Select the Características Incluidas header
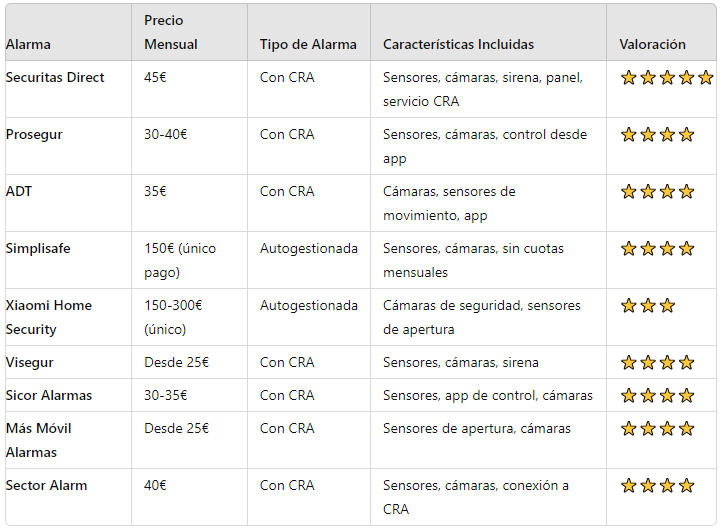 [458, 45]
